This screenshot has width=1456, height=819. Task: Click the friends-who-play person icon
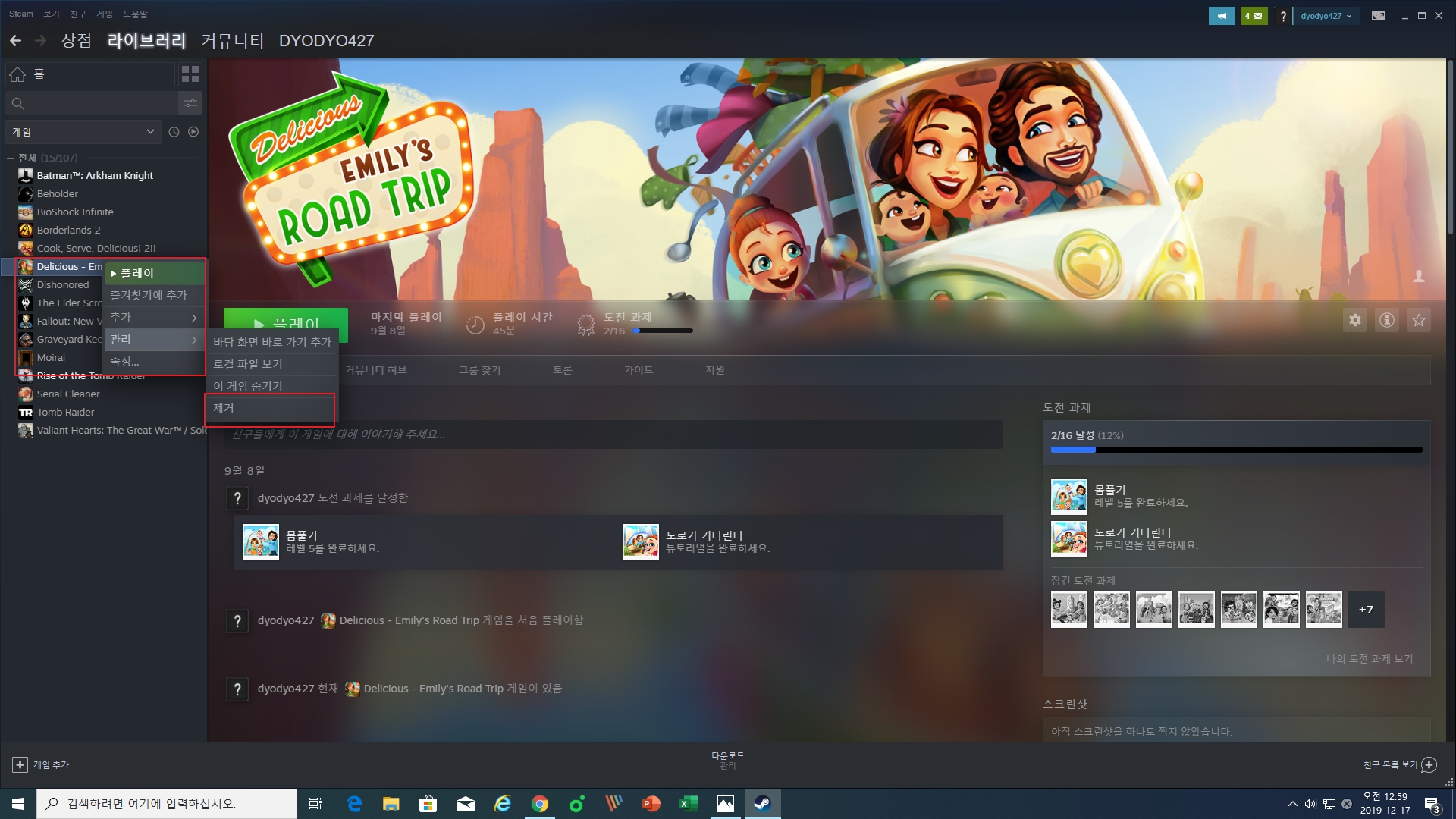tap(1419, 276)
